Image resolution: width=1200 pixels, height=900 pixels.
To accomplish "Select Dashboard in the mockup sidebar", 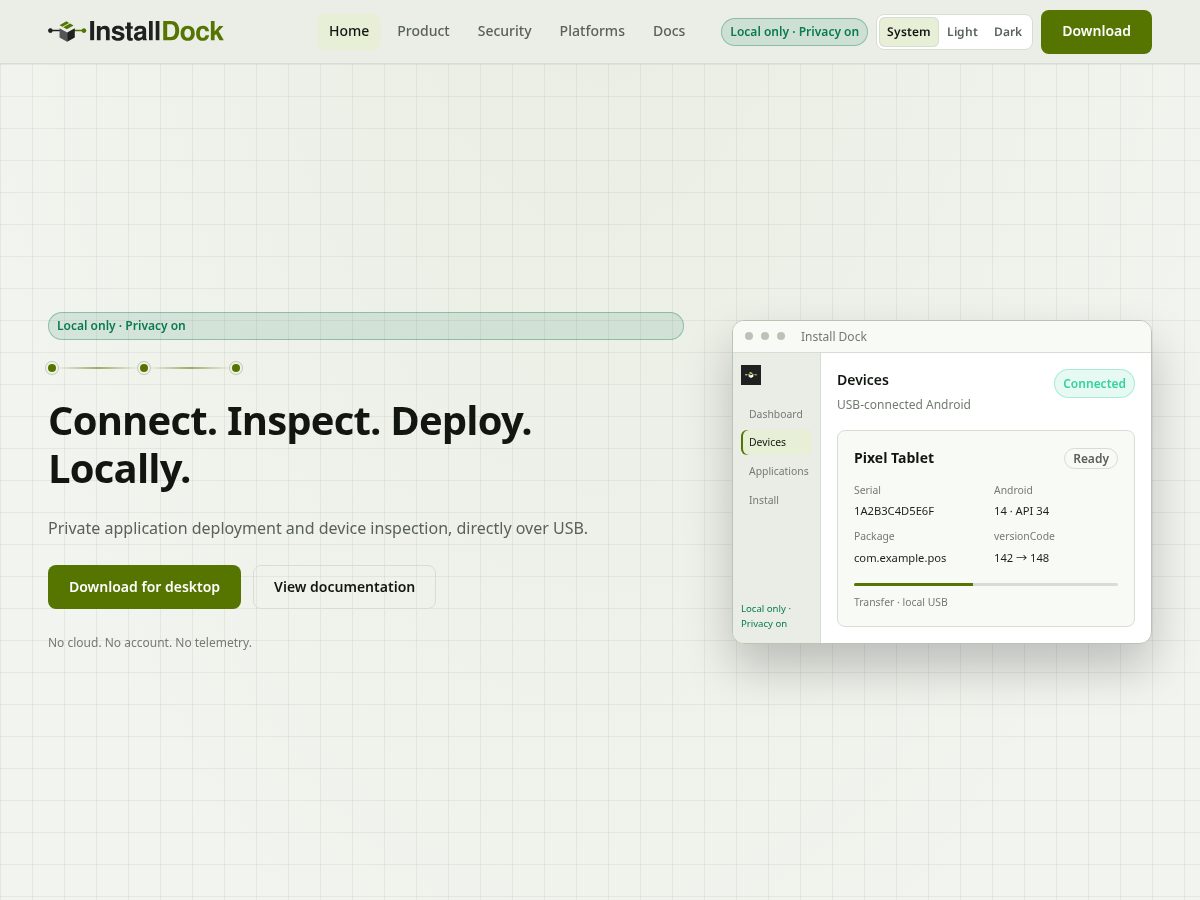I will click(776, 414).
